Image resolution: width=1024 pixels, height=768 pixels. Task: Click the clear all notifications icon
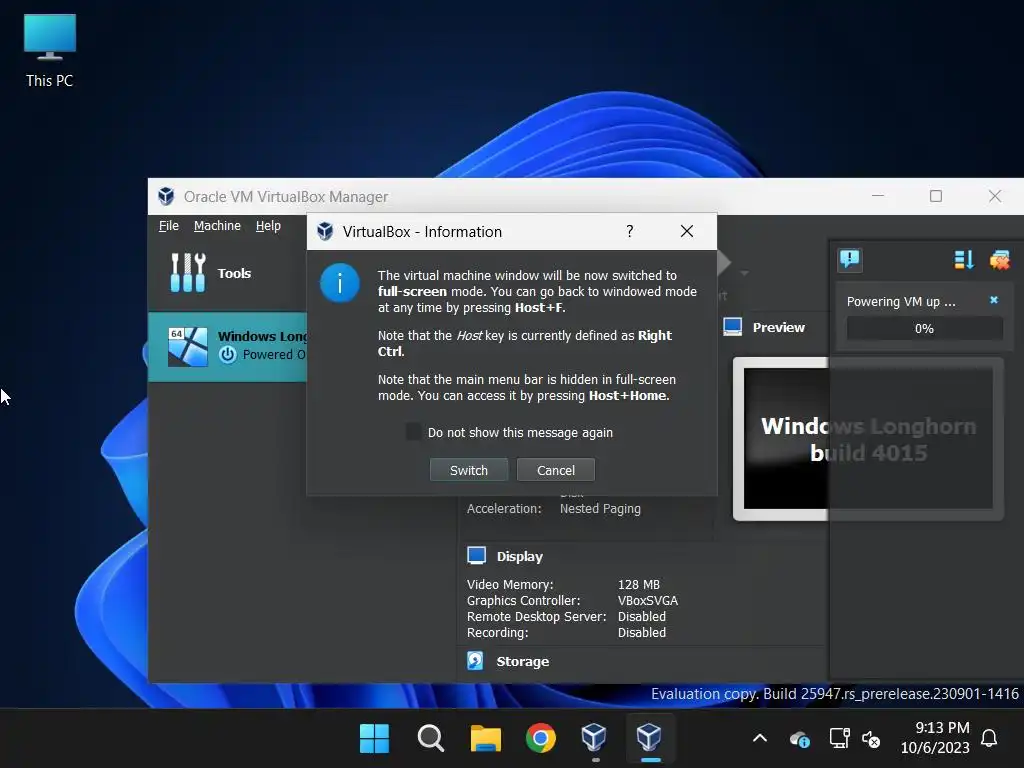click(x=999, y=260)
